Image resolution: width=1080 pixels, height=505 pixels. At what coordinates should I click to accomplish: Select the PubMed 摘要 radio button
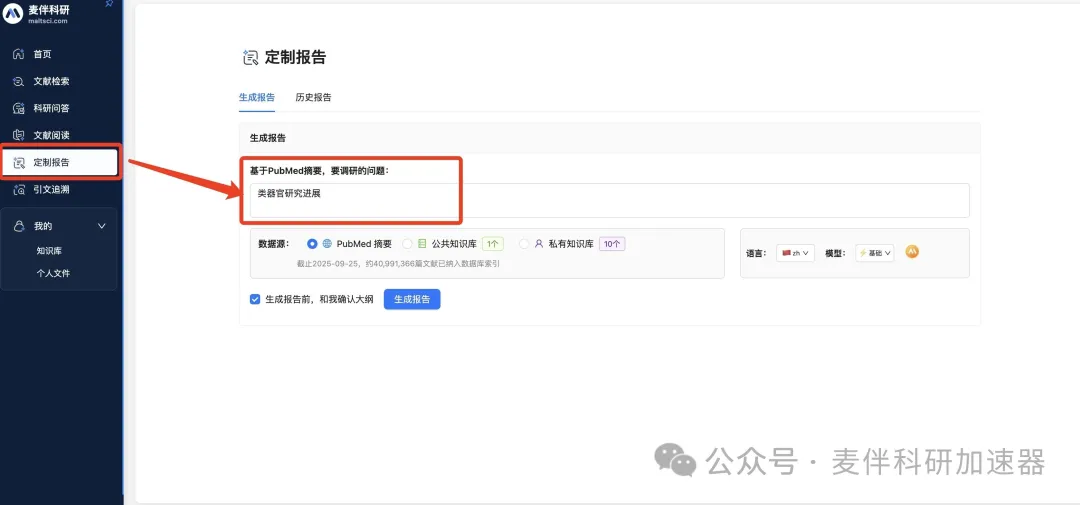(x=313, y=243)
